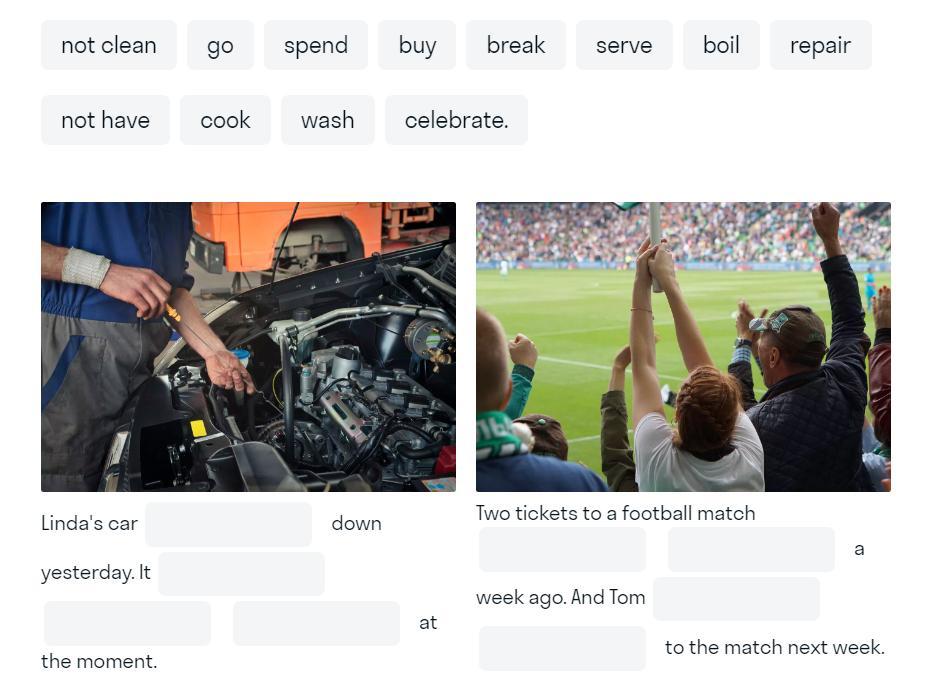This screenshot has height=683, width=932.
Task: Select the 'serve' word chip
Action: coord(624,45)
